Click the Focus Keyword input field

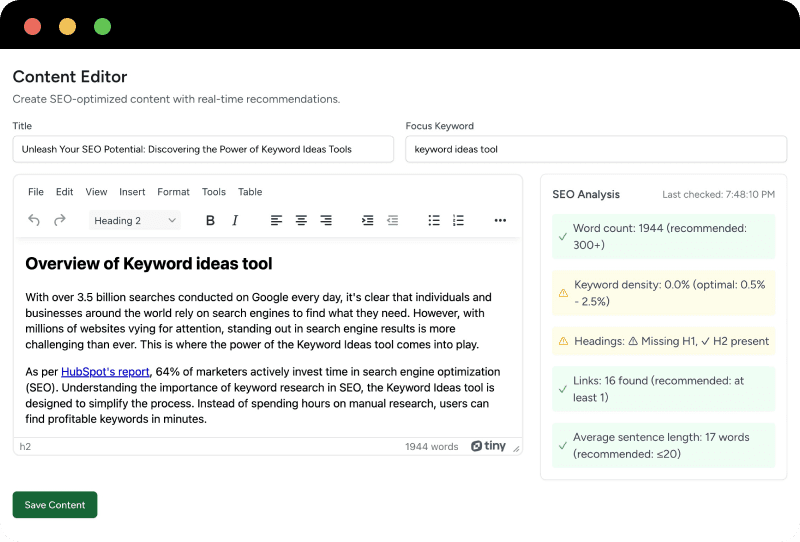[596, 149]
